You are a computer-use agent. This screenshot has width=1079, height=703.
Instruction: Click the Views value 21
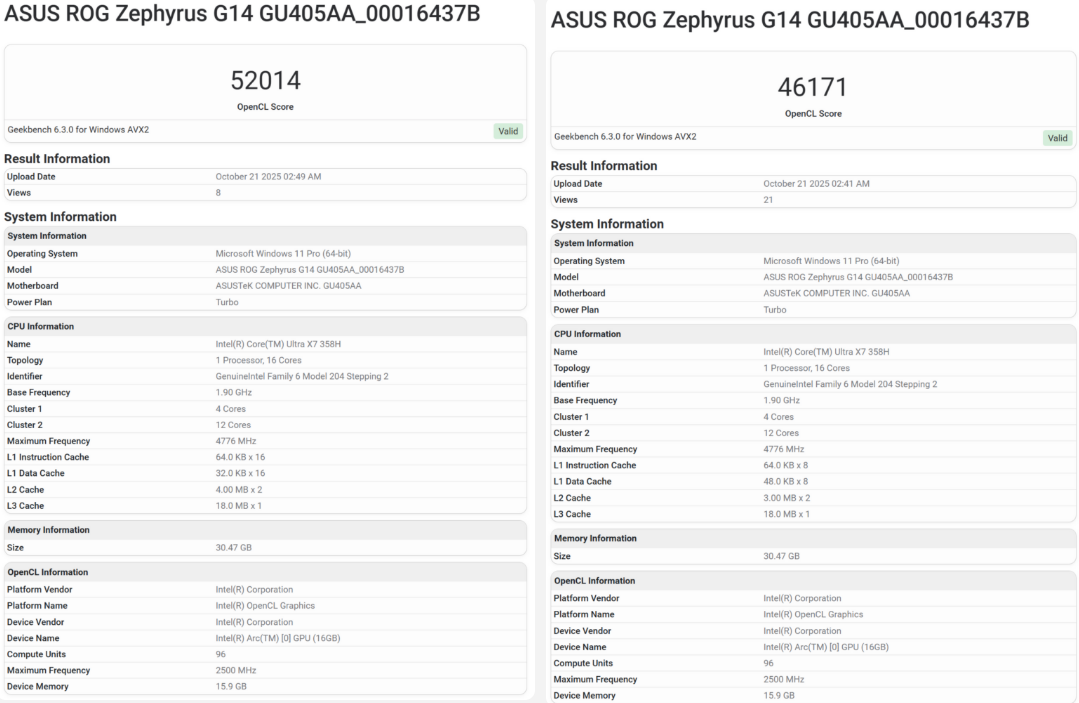point(768,200)
